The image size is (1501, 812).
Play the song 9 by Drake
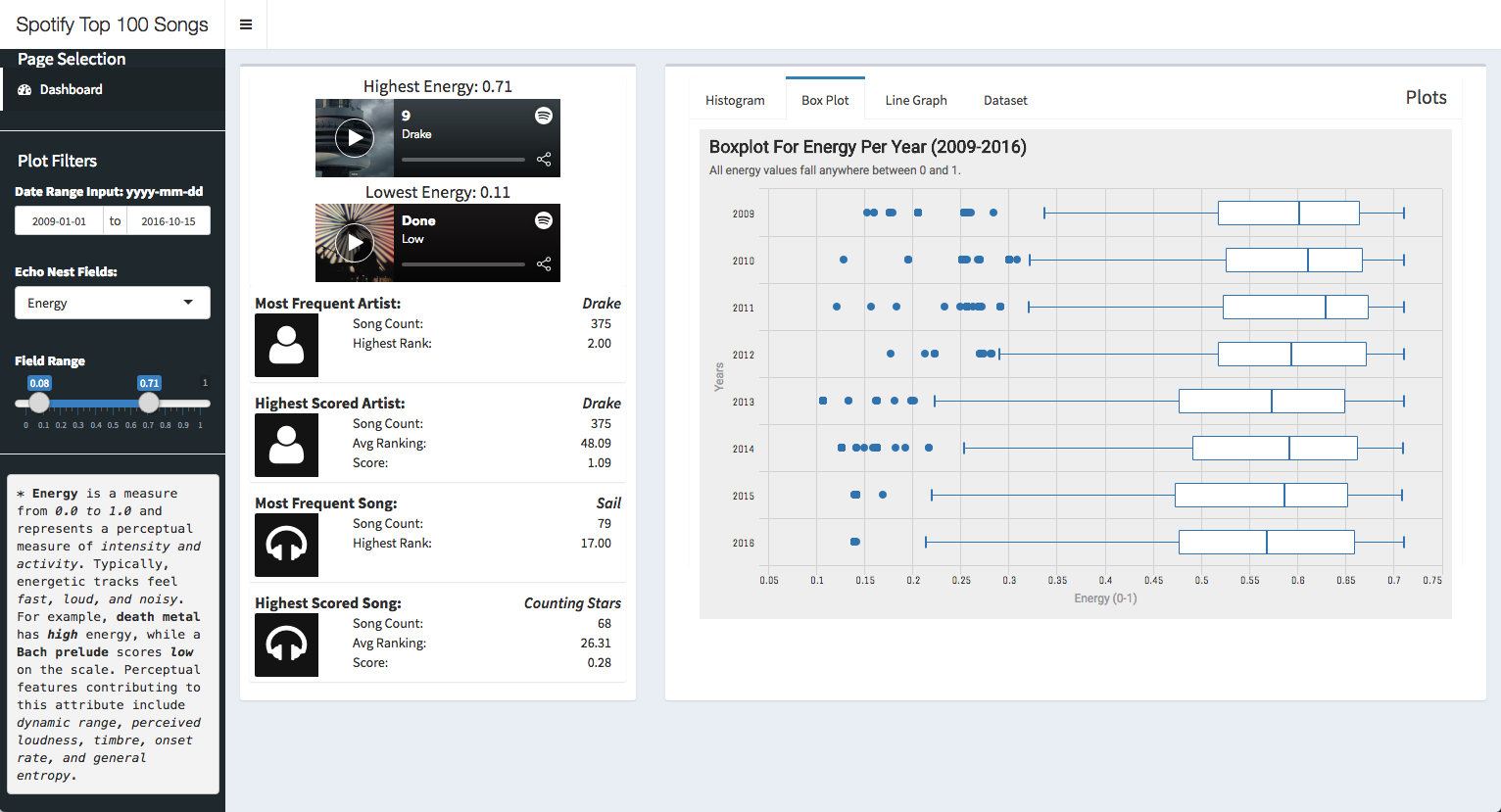coord(354,138)
